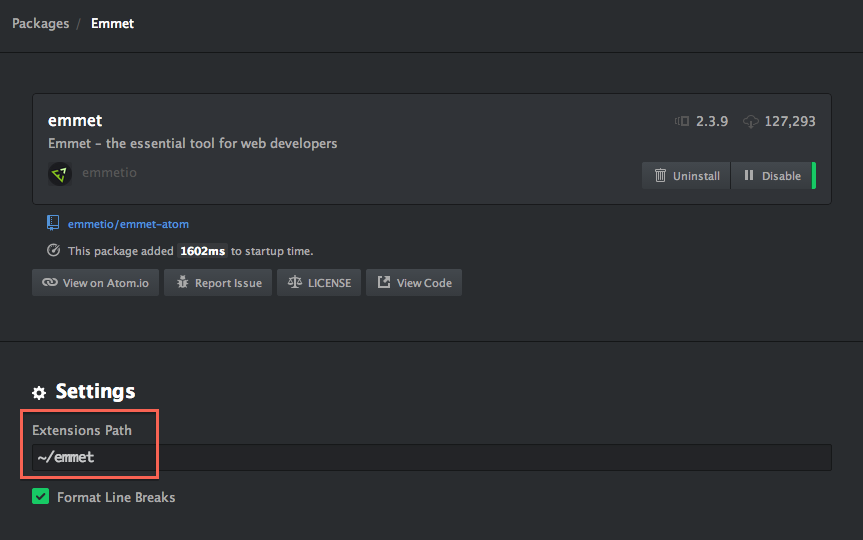The image size is (863, 540).
Task: Click the Settings section heading
Action: click(95, 391)
